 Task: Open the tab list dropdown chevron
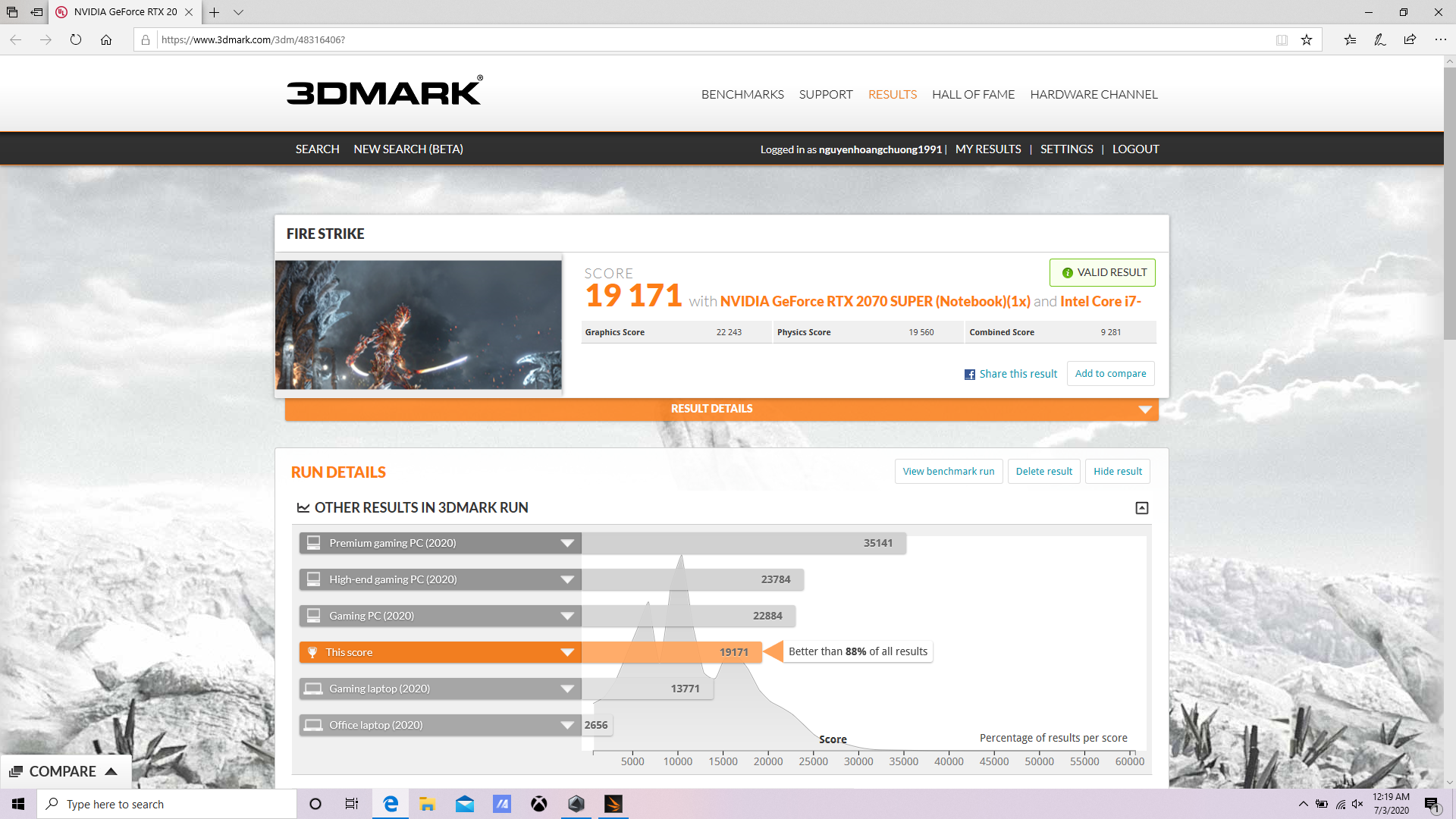coord(238,12)
